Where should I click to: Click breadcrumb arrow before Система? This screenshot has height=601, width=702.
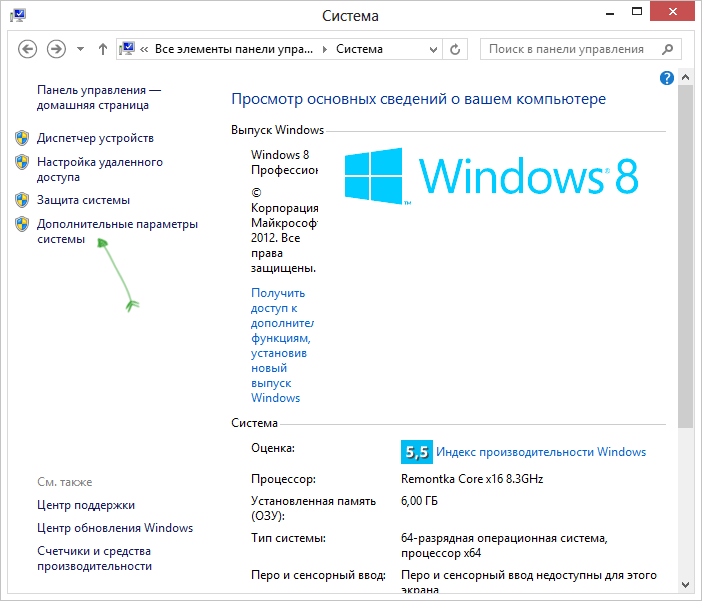coord(325,49)
